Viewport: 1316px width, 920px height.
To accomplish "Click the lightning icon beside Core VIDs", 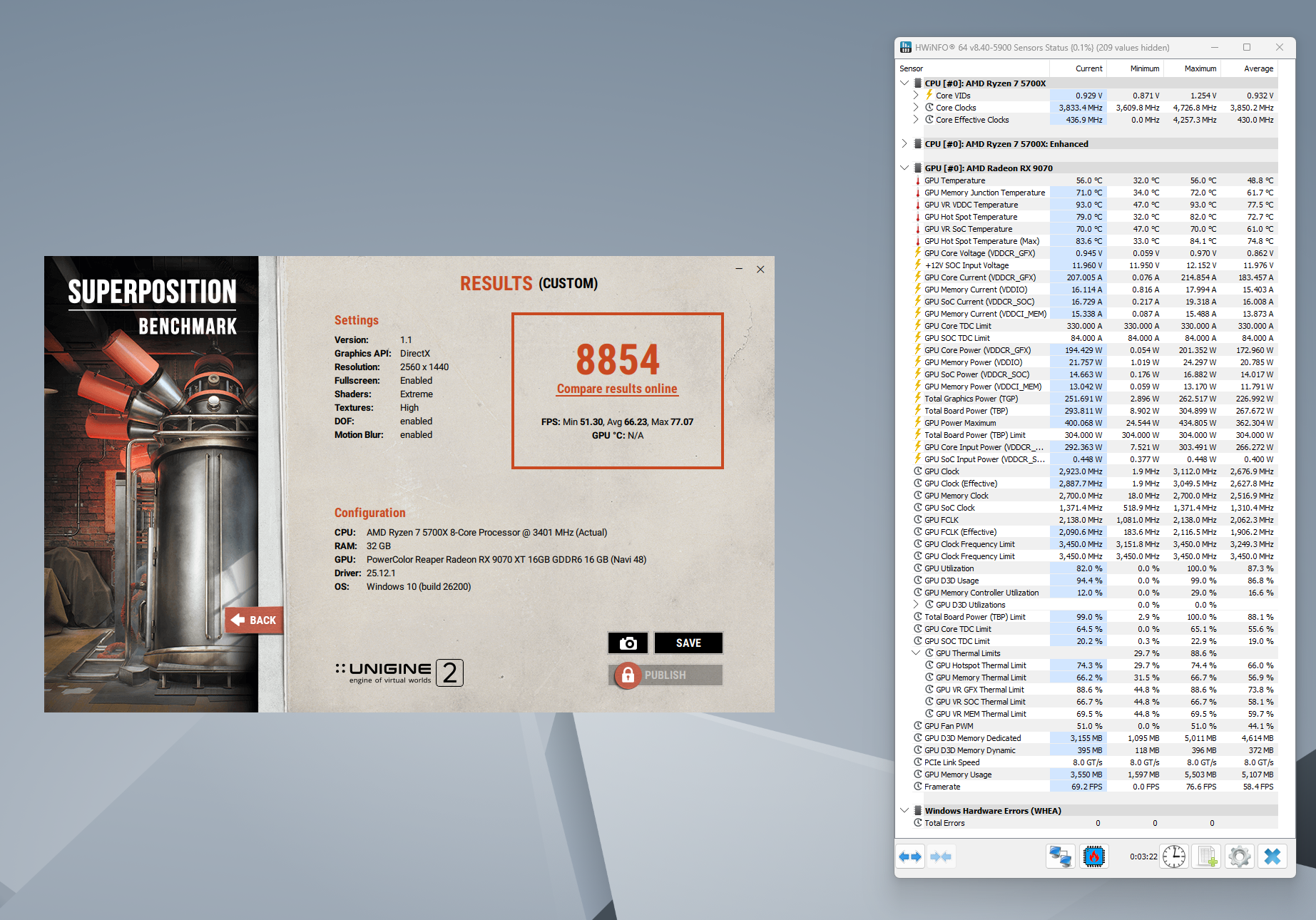I will click(929, 96).
